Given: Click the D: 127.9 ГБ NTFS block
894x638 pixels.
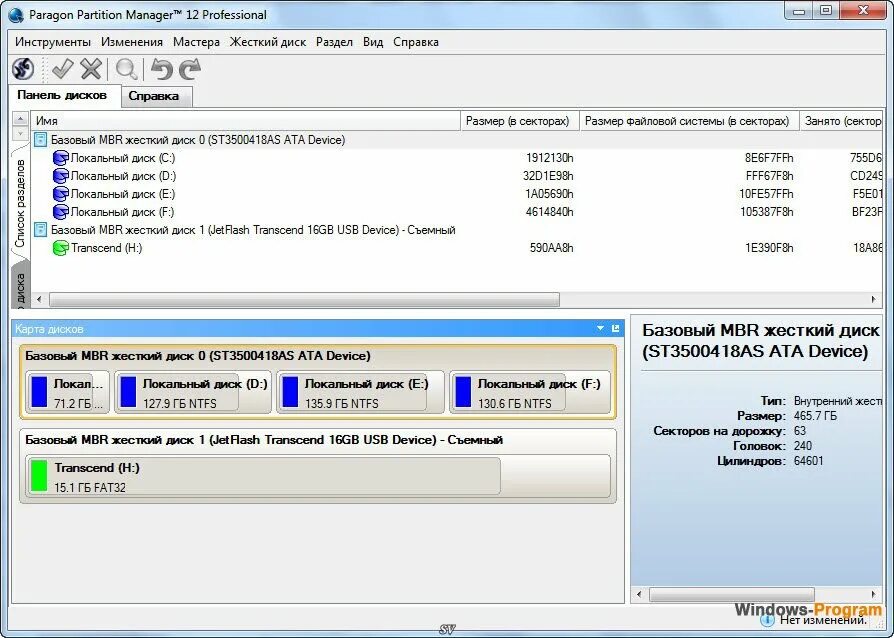Looking at the screenshot, I should click(x=193, y=392).
